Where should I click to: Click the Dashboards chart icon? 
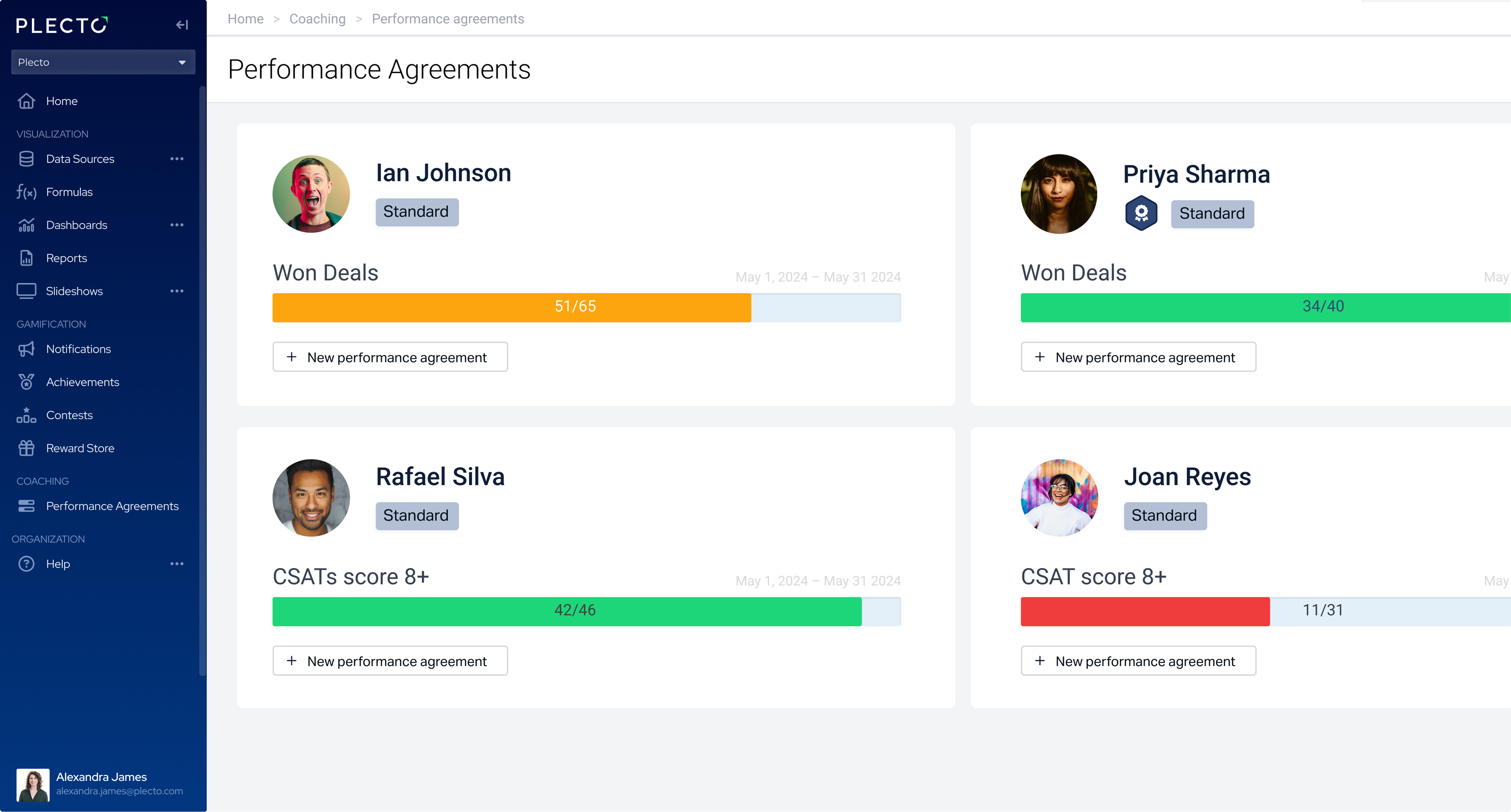pos(26,225)
